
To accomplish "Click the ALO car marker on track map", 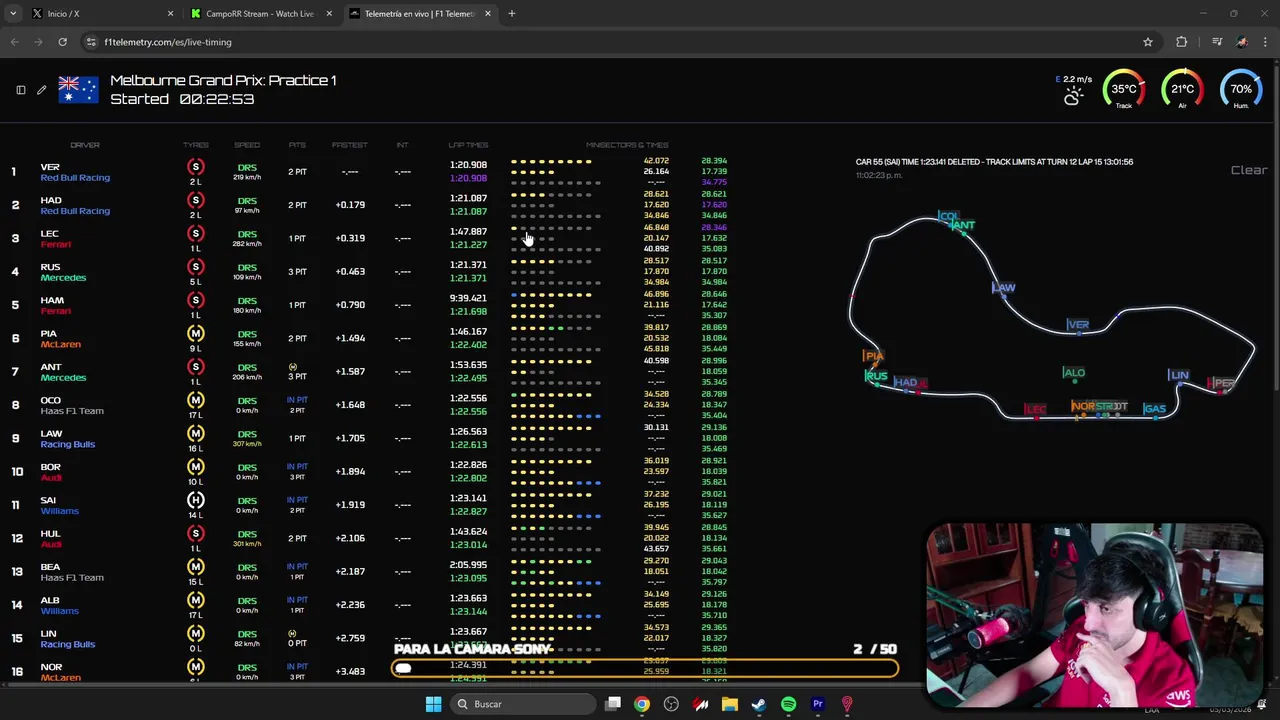I will coord(1073,373).
